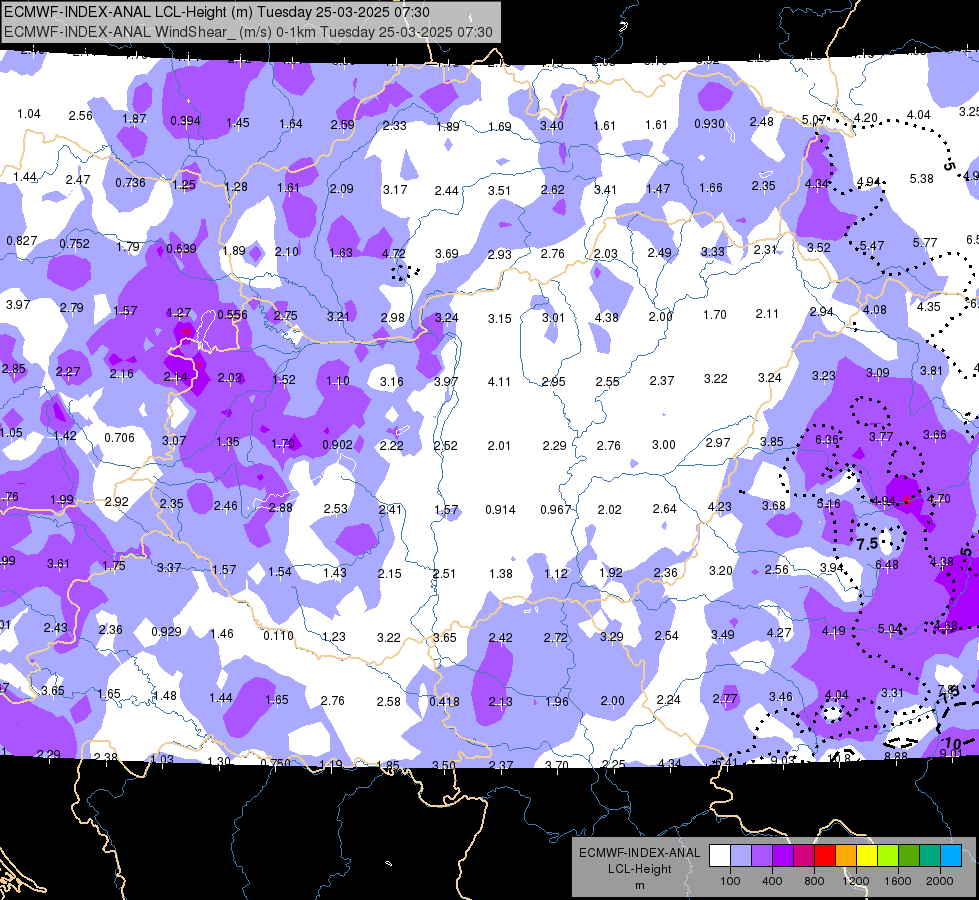This screenshot has height=900, width=979.
Task: Click the legend label 1200
Action: pos(855,881)
